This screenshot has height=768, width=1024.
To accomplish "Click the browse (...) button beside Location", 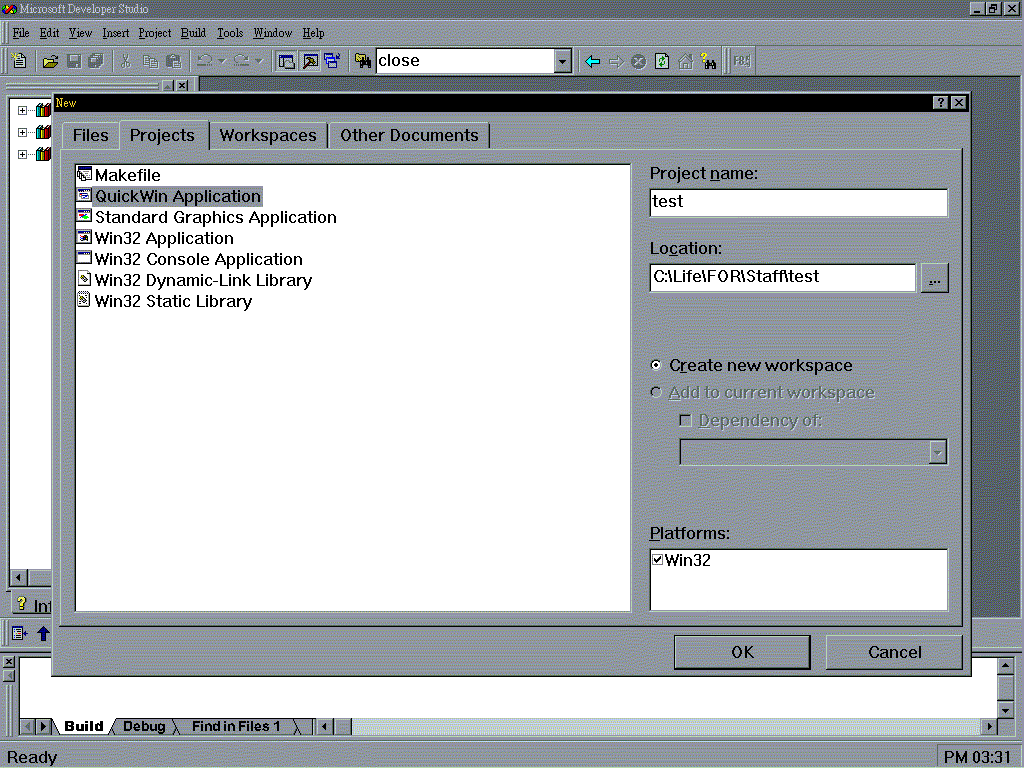I will pyautogui.click(x=935, y=279).
